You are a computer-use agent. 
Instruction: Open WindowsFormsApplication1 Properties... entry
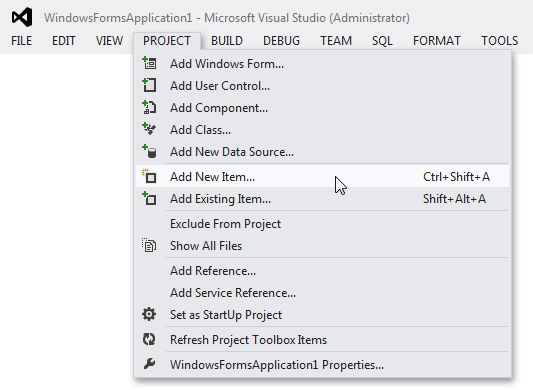click(x=322, y=364)
